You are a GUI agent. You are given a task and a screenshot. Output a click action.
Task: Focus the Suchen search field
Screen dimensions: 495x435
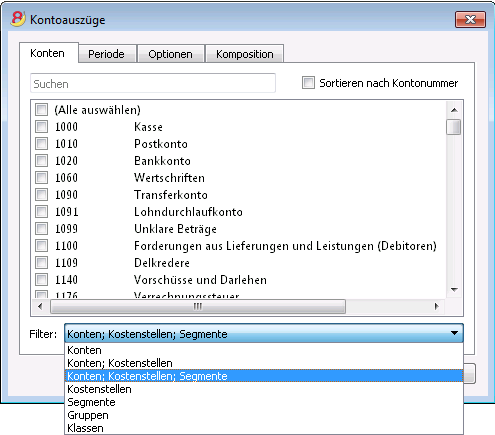click(153, 83)
